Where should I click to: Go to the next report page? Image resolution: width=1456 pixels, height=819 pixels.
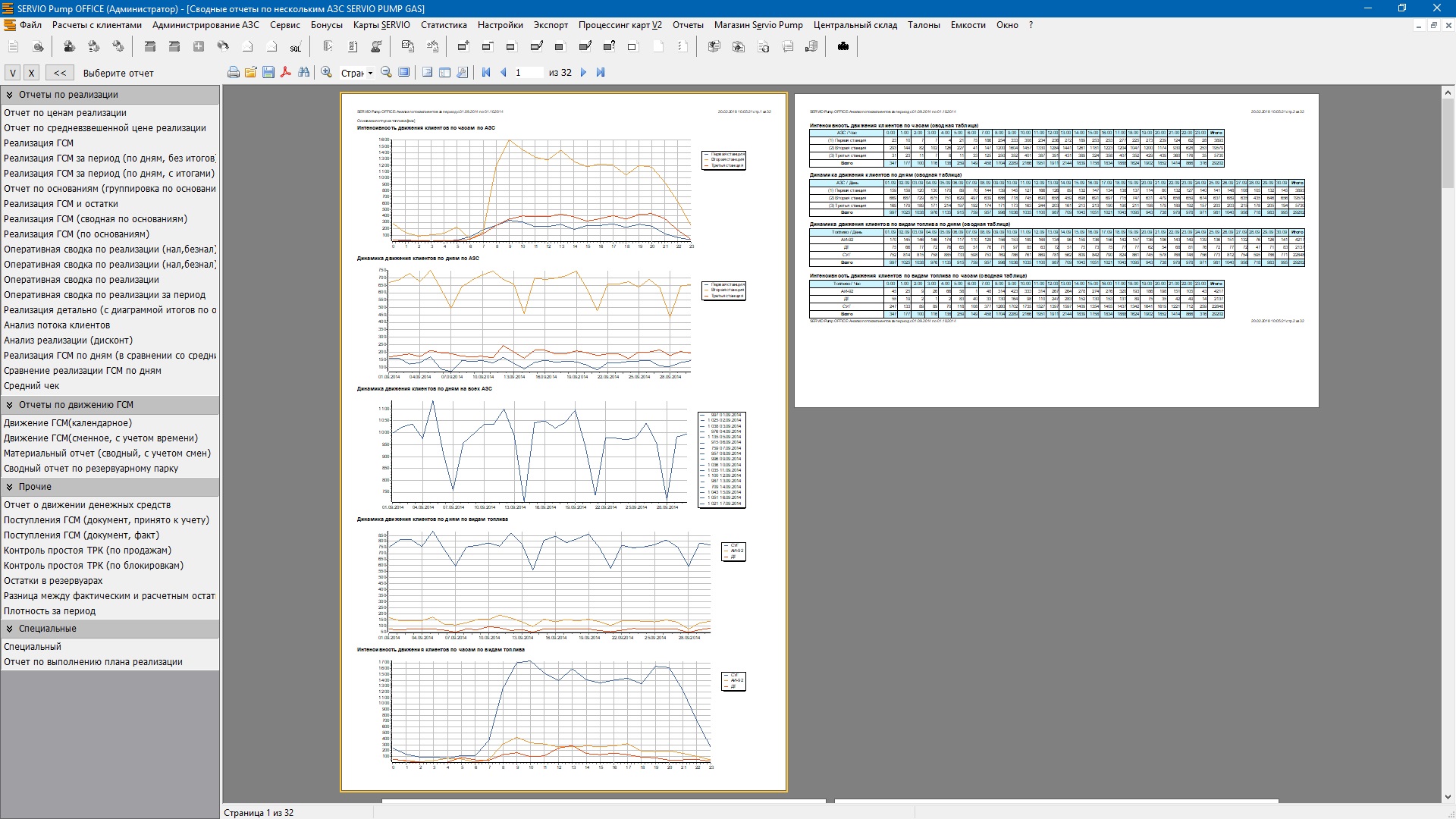click(583, 73)
